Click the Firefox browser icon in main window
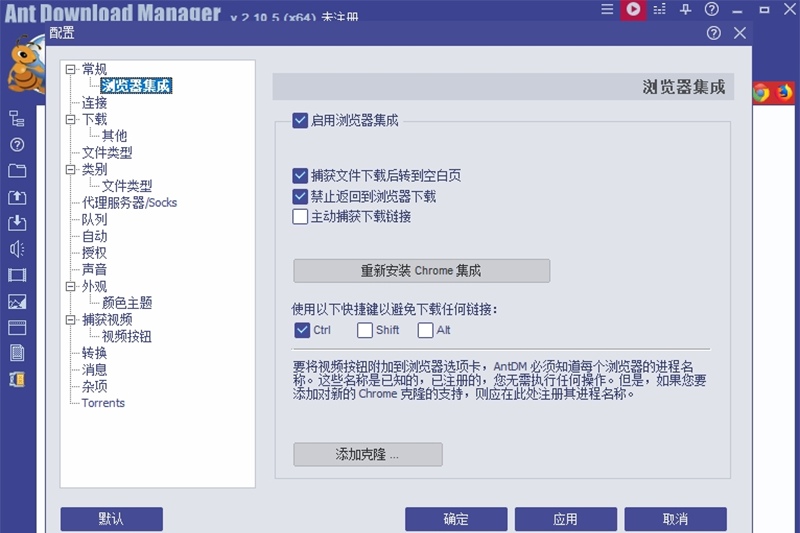This screenshot has width=800, height=533. coord(785,93)
